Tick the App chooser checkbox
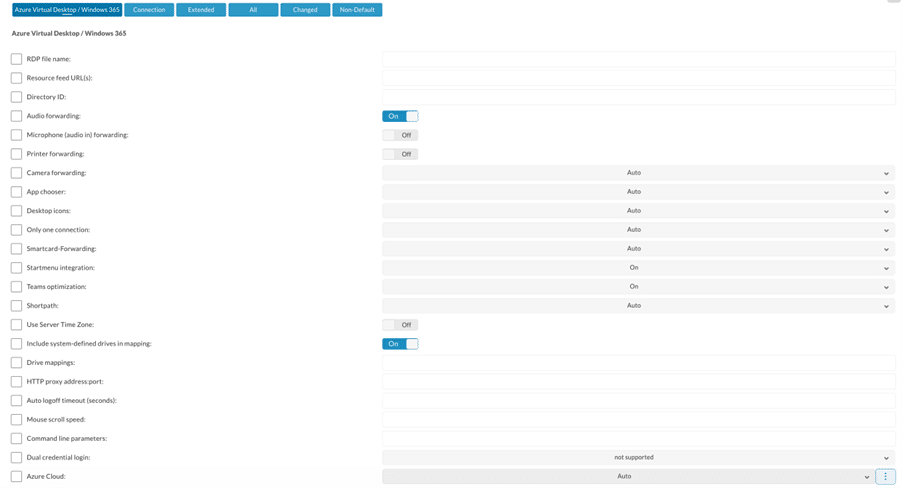 16,192
